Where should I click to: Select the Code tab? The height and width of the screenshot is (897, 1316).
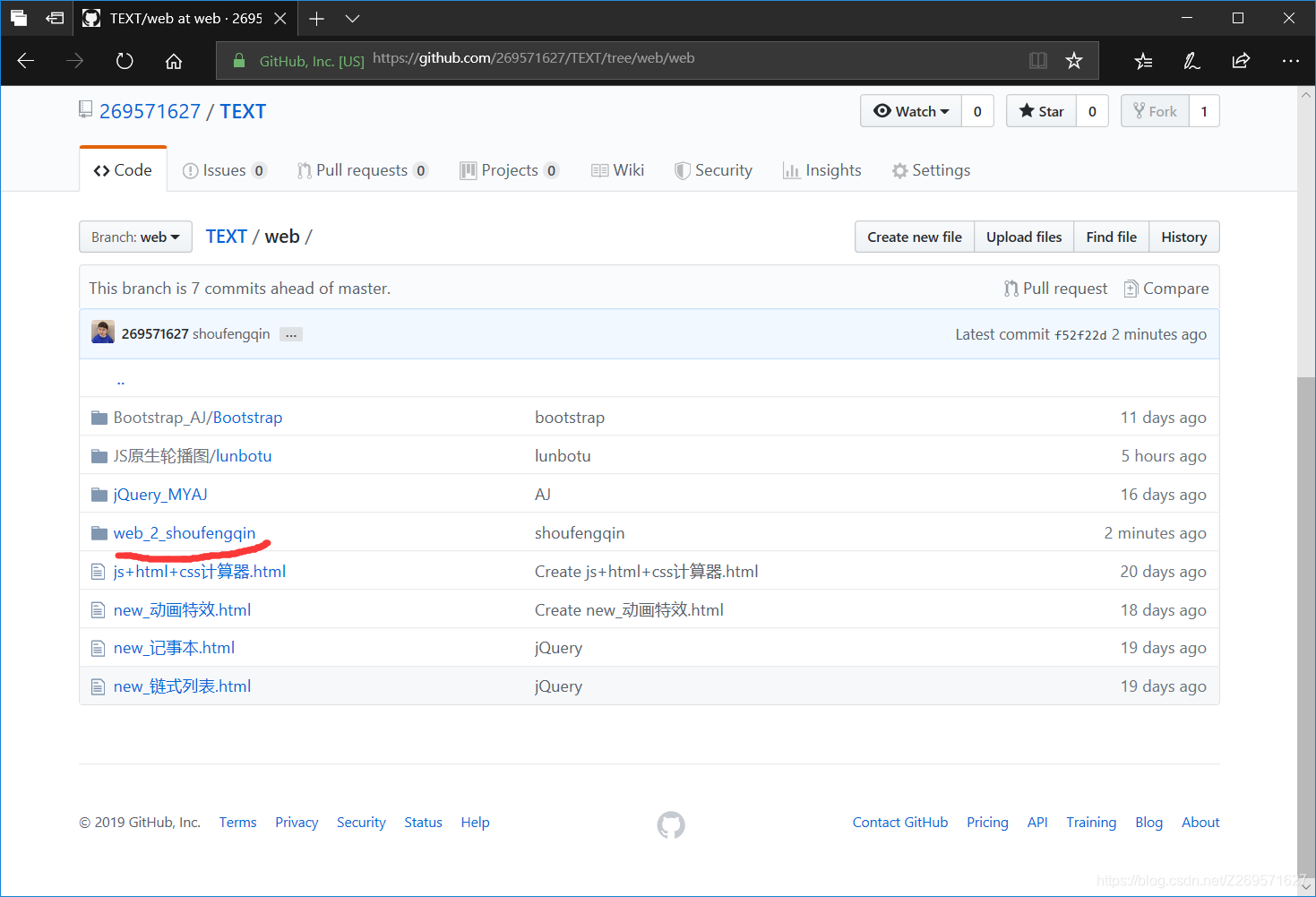pyautogui.click(x=123, y=170)
